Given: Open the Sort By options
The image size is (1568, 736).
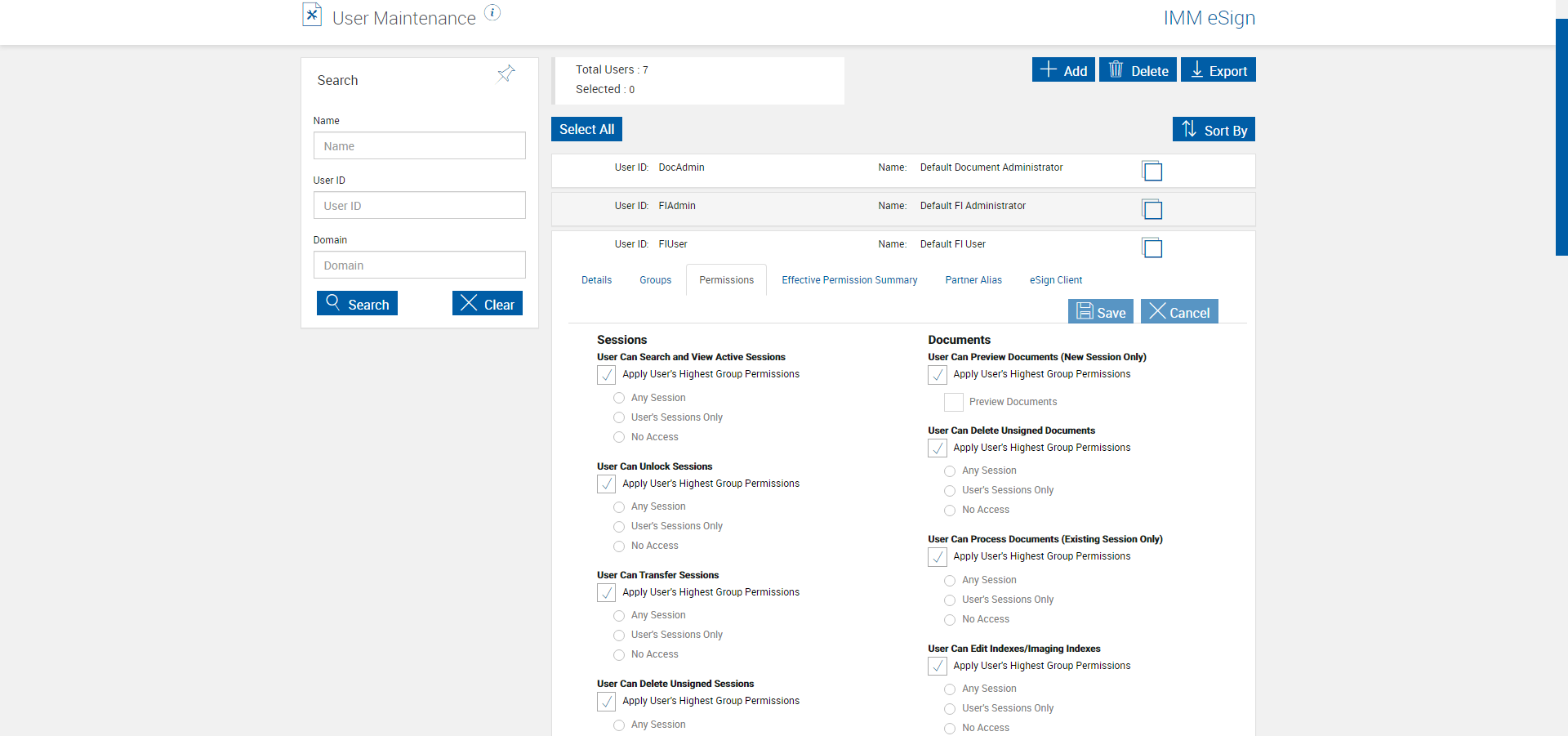Looking at the screenshot, I should (x=1214, y=130).
